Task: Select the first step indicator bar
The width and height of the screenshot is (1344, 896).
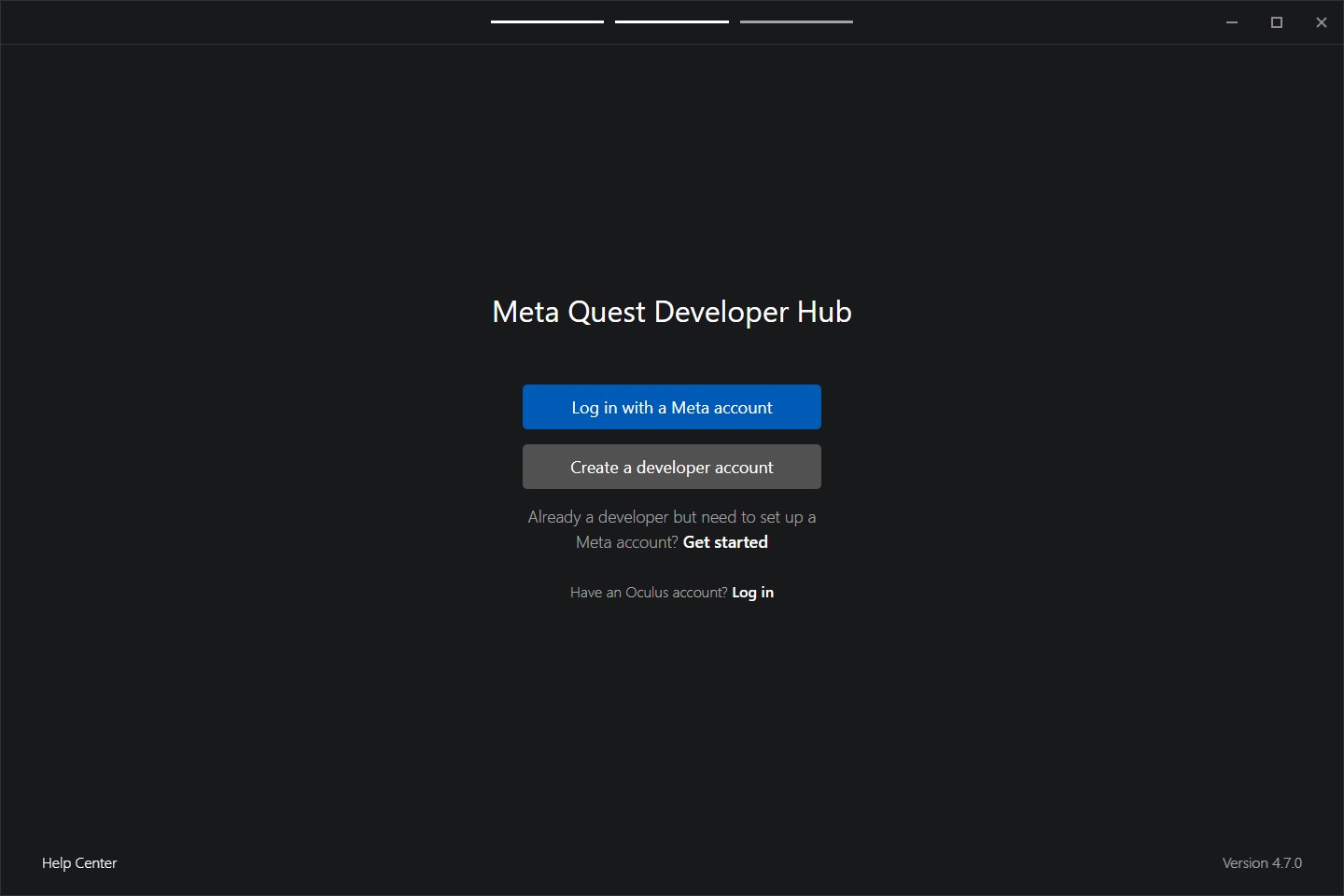Action: [547, 21]
